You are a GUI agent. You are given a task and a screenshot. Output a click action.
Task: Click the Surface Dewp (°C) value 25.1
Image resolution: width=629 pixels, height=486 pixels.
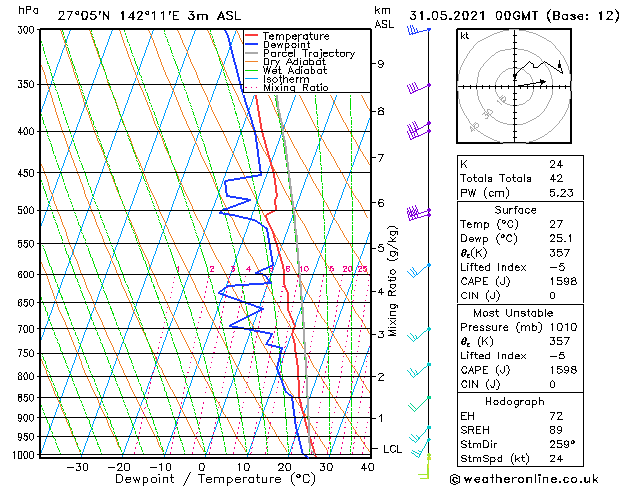point(561,239)
